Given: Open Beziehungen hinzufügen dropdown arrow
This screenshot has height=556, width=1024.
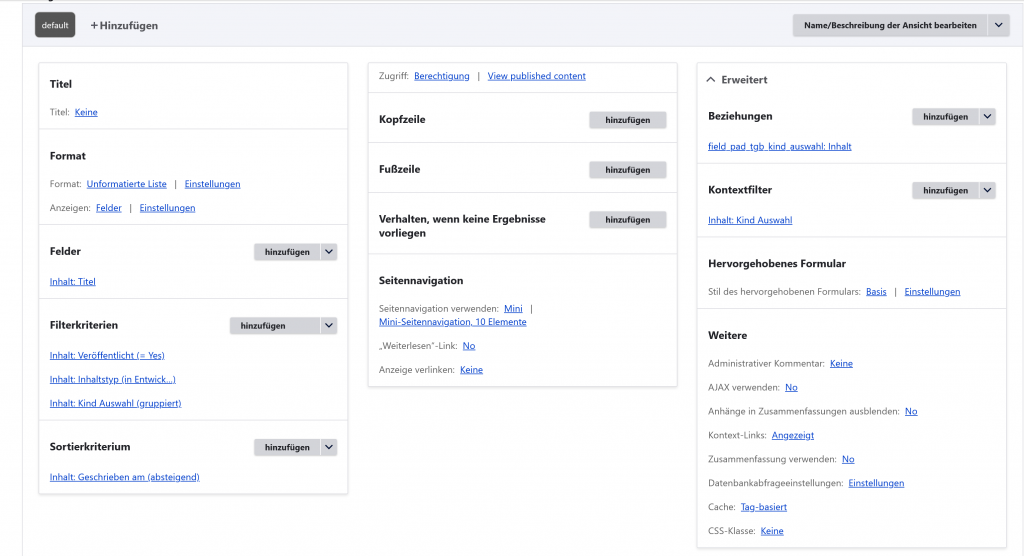Looking at the screenshot, I should pyautogui.click(x=987, y=117).
